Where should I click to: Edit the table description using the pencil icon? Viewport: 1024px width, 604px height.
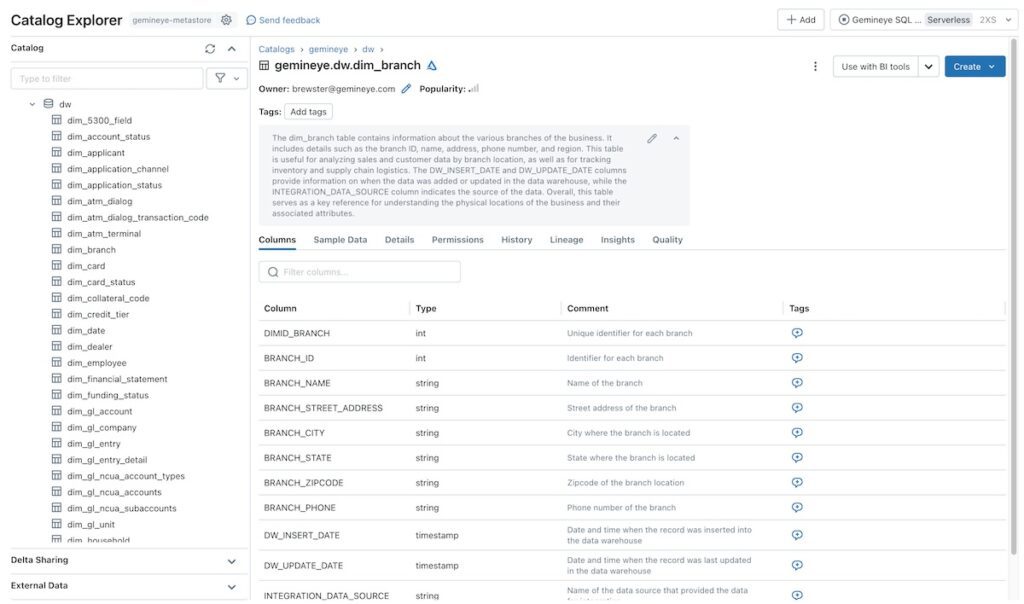point(650,136)
